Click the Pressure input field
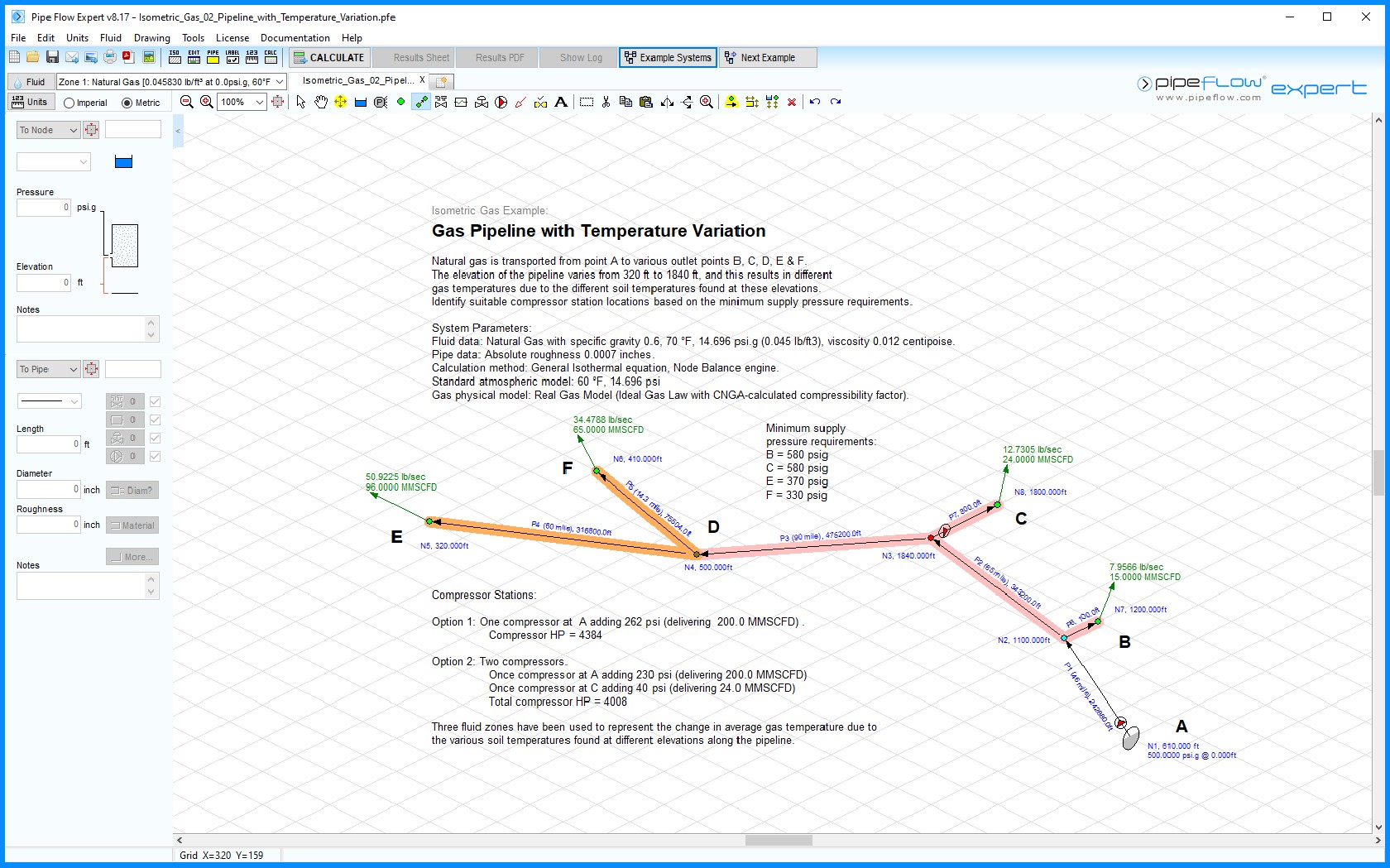Screen dimensions: 1390x868 click(44, 208)
